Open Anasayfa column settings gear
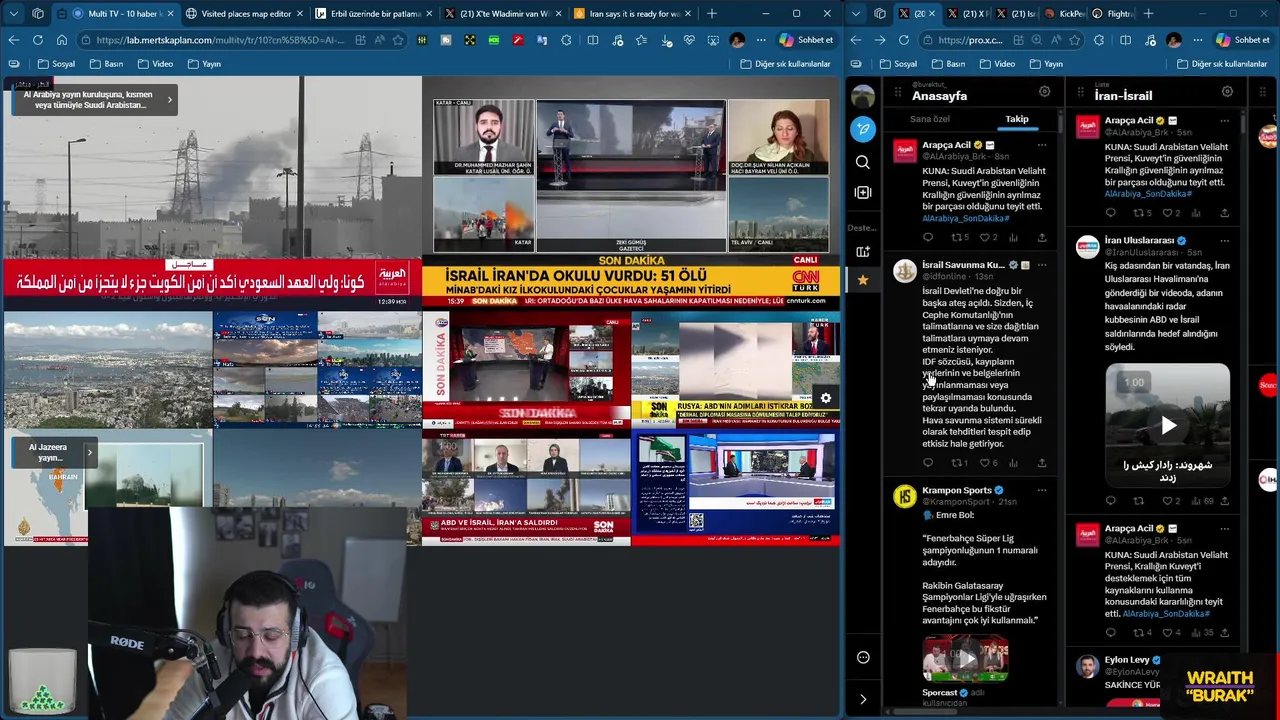 tap(1044, 91)
